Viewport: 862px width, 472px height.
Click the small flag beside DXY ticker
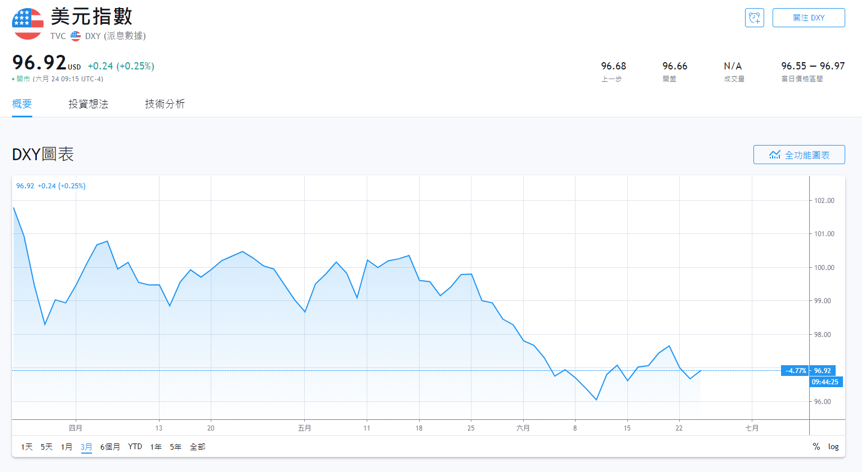point(76,36)
